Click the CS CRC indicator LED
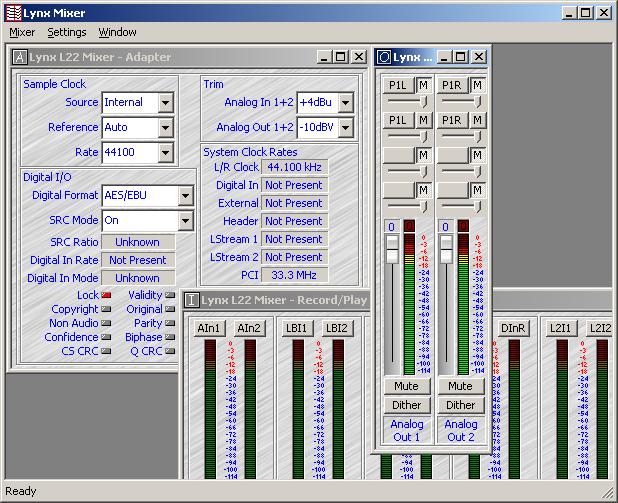Viewport: 618px width, 503px height. click(x=106, y=351)
